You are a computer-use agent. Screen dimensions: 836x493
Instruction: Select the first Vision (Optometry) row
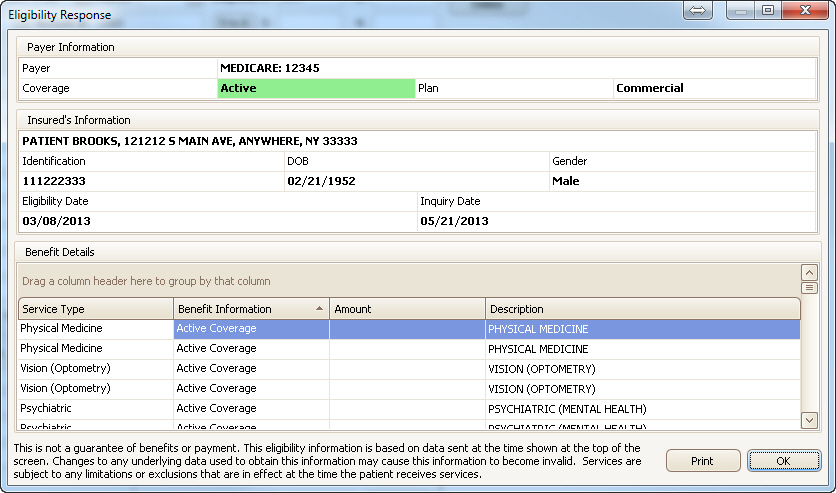point(95,369)
